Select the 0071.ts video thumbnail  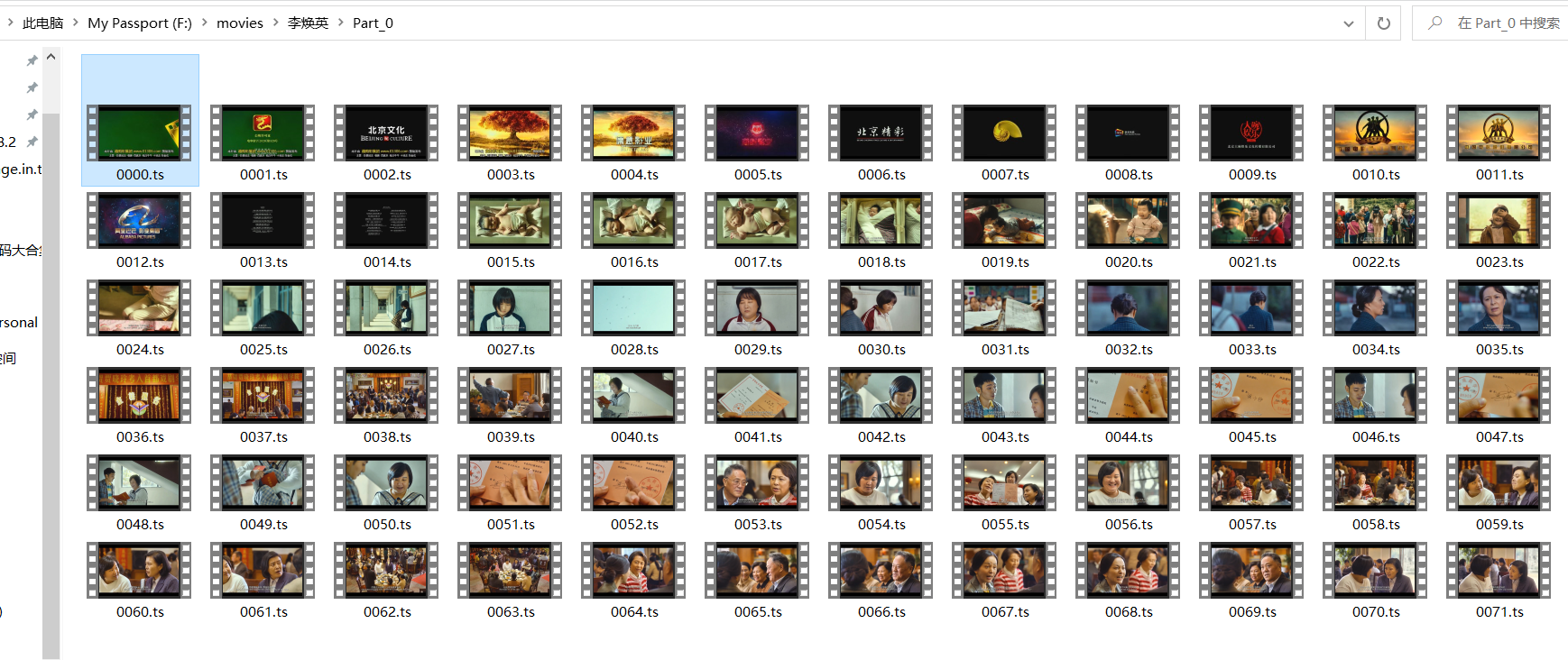coord(1499,570)
